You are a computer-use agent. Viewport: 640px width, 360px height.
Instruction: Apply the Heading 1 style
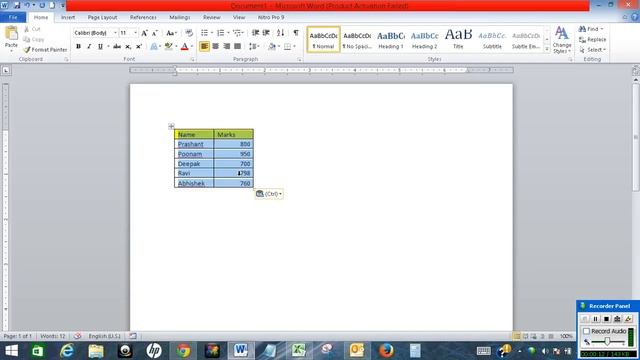pyautogui.click(x=391, y=40)
